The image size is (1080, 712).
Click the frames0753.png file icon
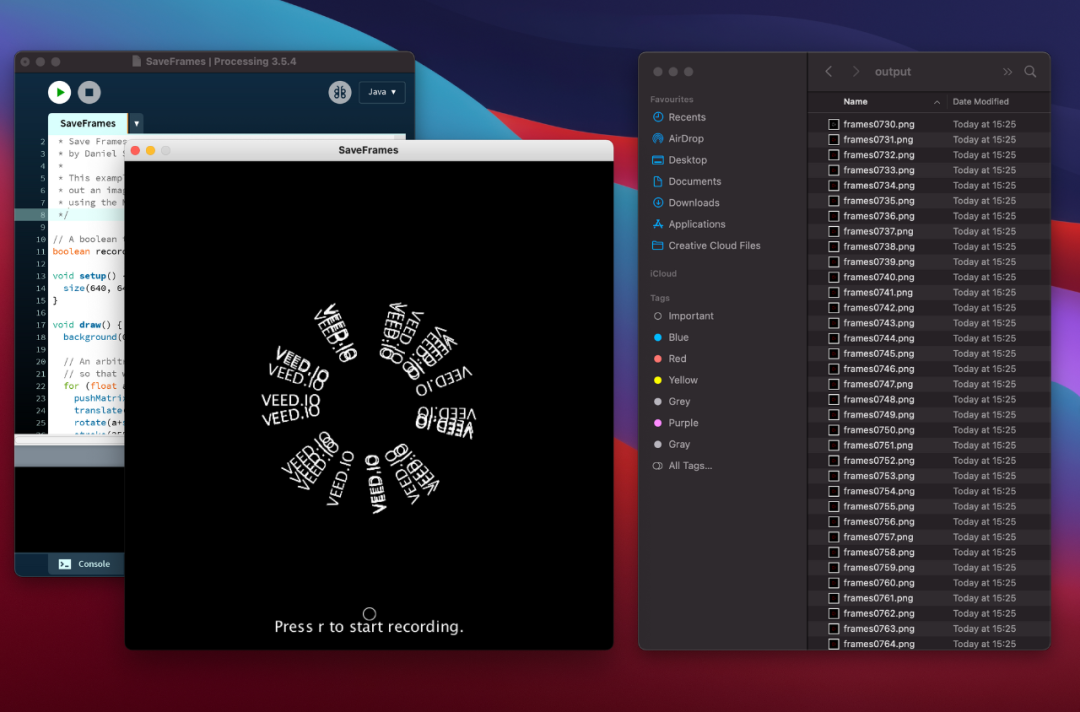click(x=833, y=476)
